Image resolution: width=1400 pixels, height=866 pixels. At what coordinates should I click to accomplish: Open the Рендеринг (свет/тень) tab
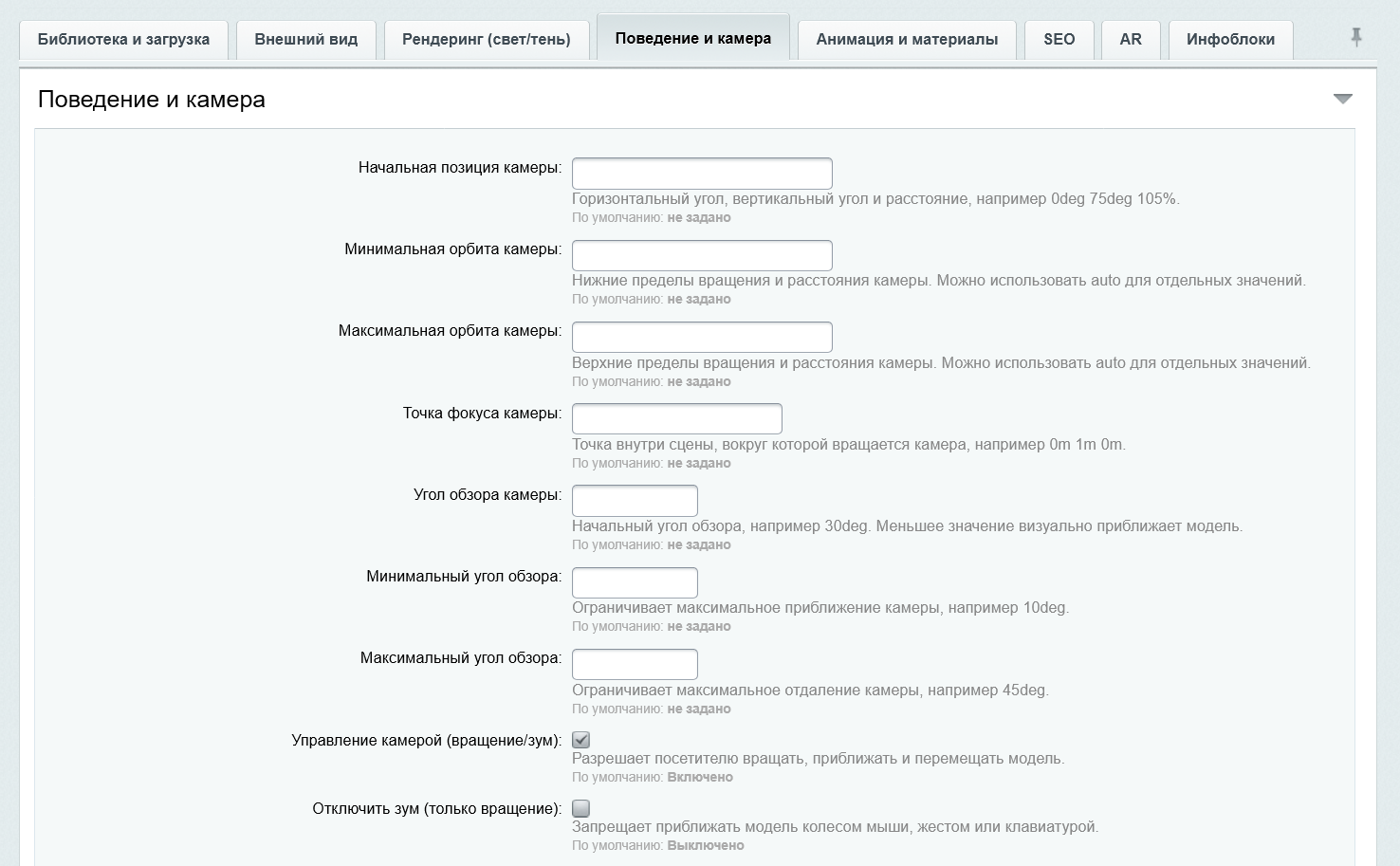[x=487, y=40]
